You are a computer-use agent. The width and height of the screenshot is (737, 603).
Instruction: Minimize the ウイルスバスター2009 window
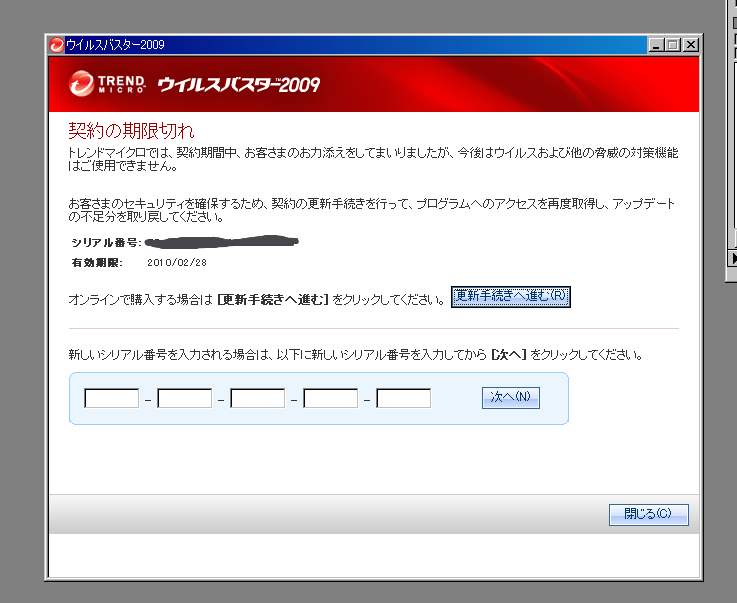pyautogui.click(x=657, y=45)
